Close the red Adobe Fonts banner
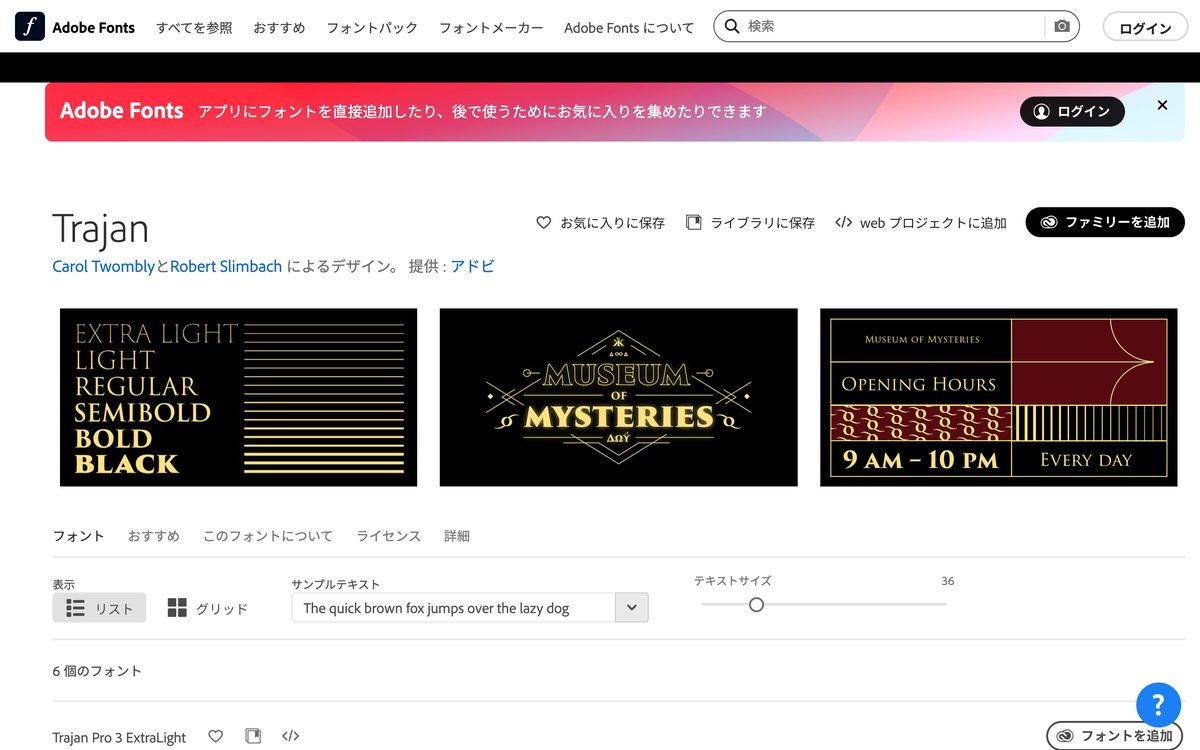The height and width of the screenshot is (750, 1200). [1162, 105]
